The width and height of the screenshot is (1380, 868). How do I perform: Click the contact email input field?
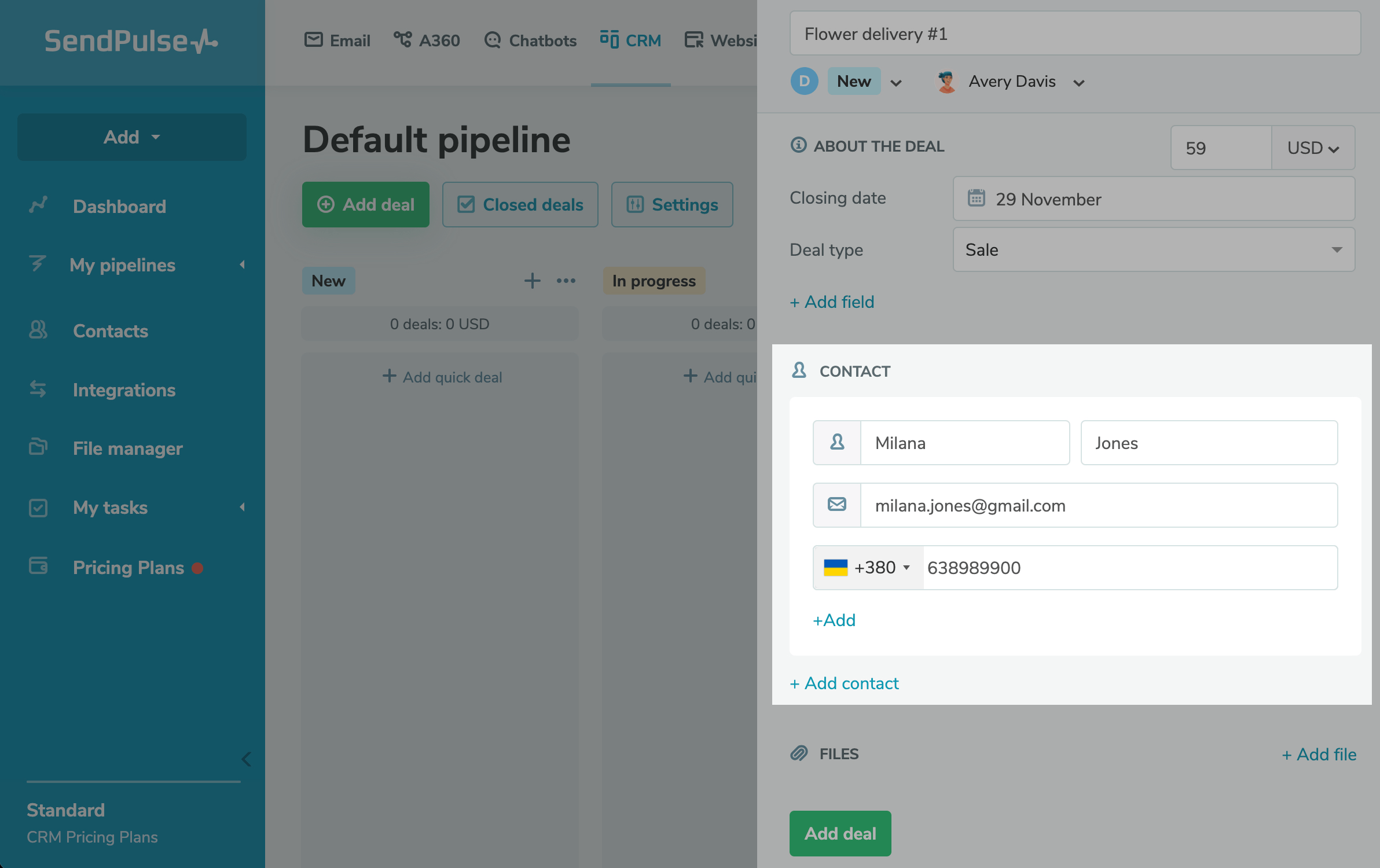(x=1098, y=505)
